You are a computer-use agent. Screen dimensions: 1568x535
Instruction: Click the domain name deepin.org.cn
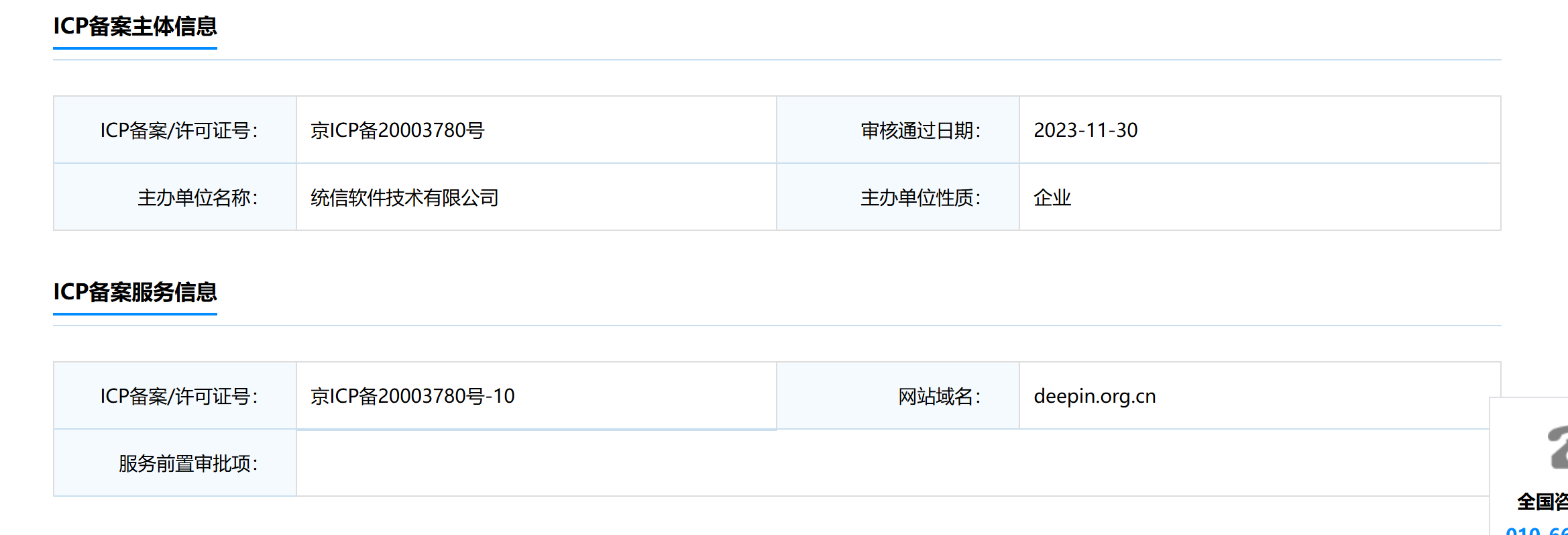click(1095, 396)
